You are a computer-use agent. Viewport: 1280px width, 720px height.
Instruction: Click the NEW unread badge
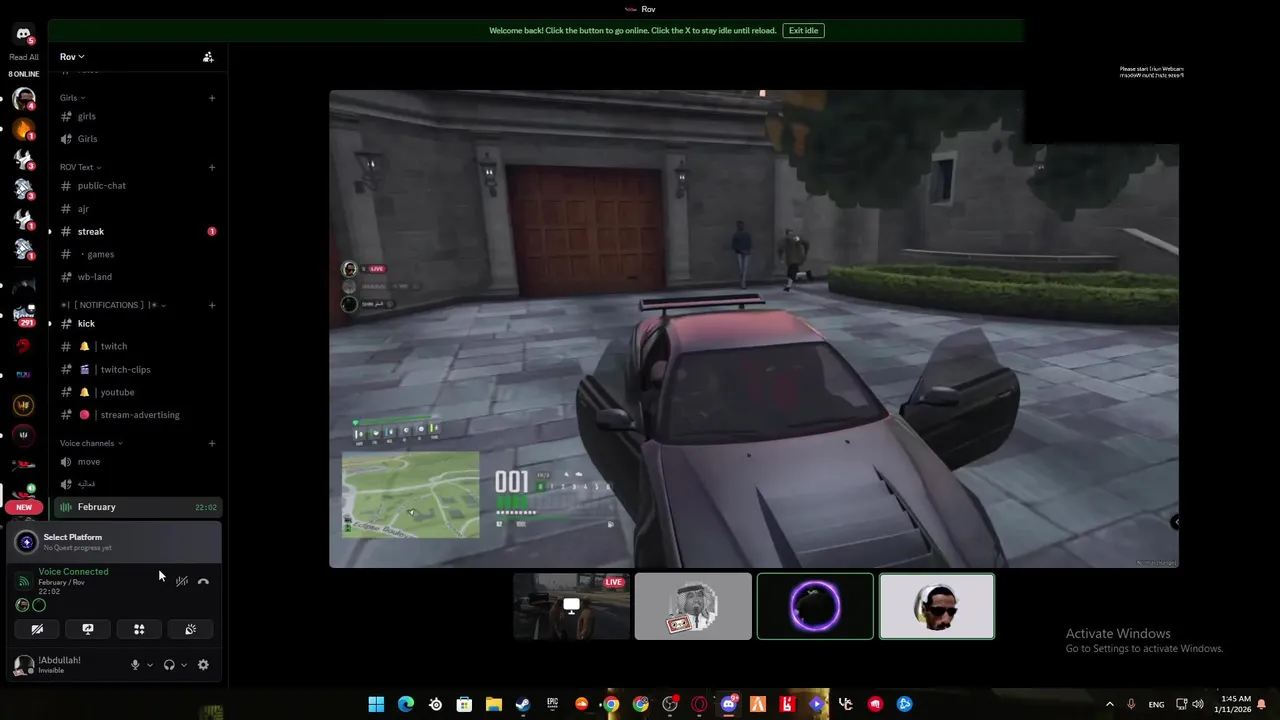24,507
